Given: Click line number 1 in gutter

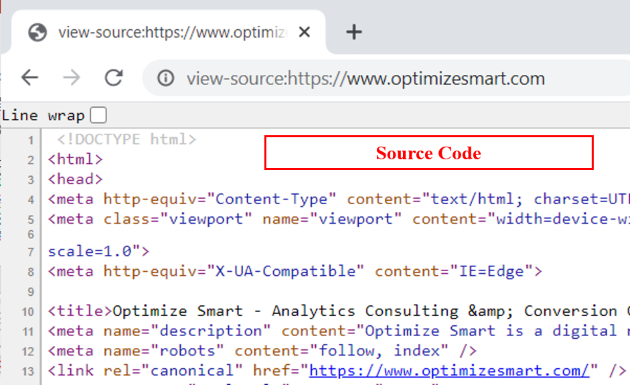Looking at the screenshot, I should click(31, 140).
